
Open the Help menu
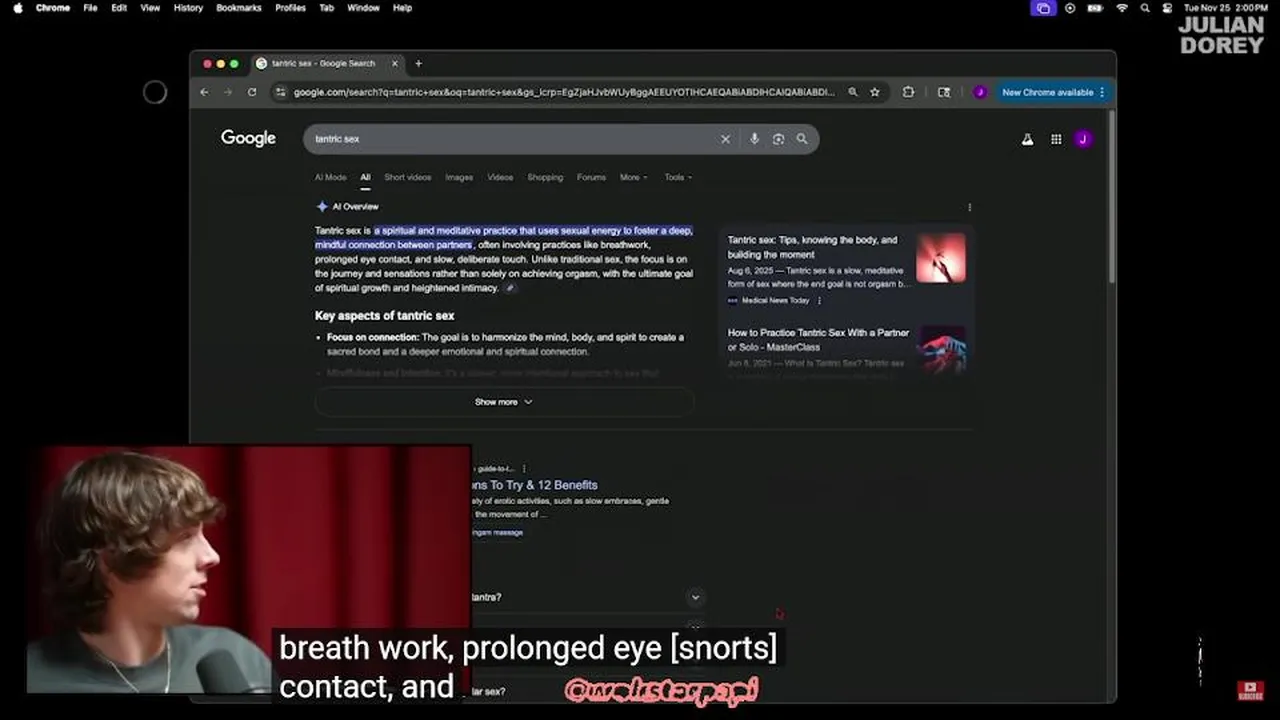tap(402, 8)
